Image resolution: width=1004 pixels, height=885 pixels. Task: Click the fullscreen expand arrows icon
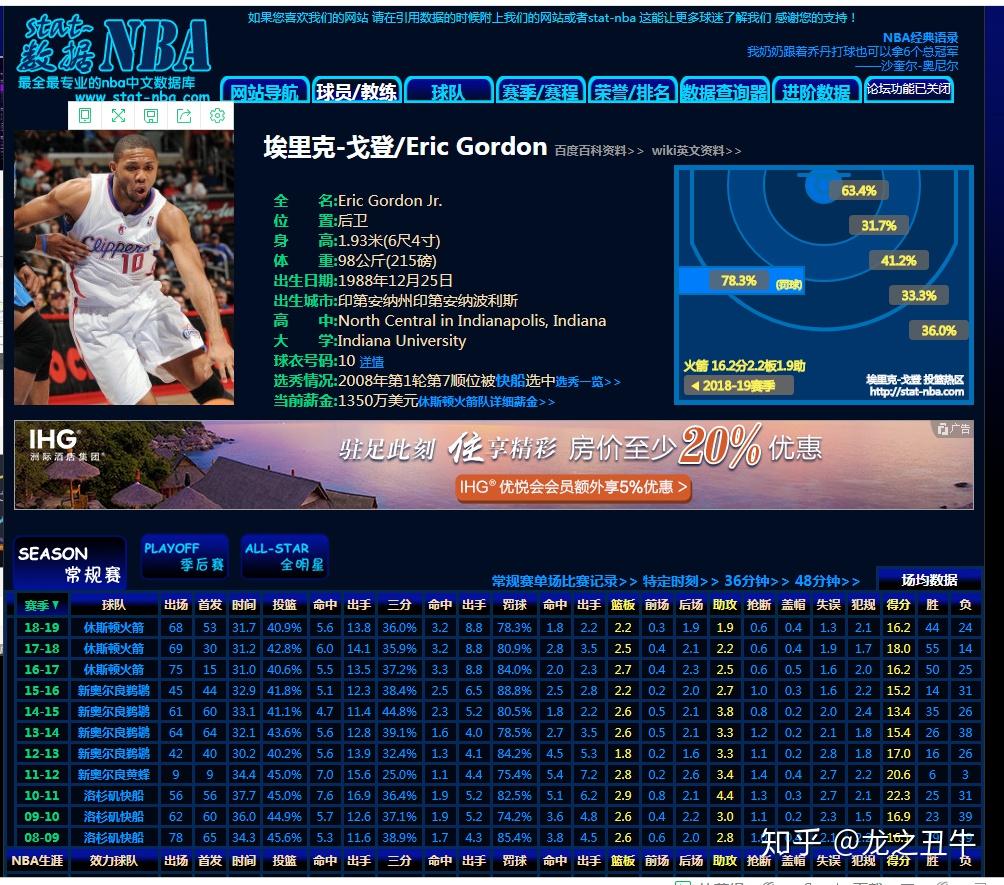(x=118, y=116)
